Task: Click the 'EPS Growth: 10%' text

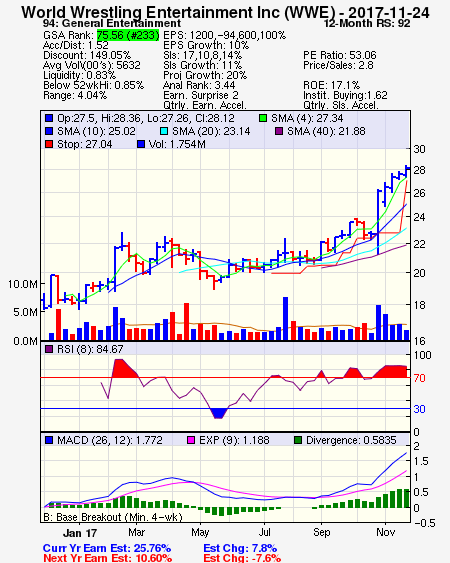Action: click(206, 45)
